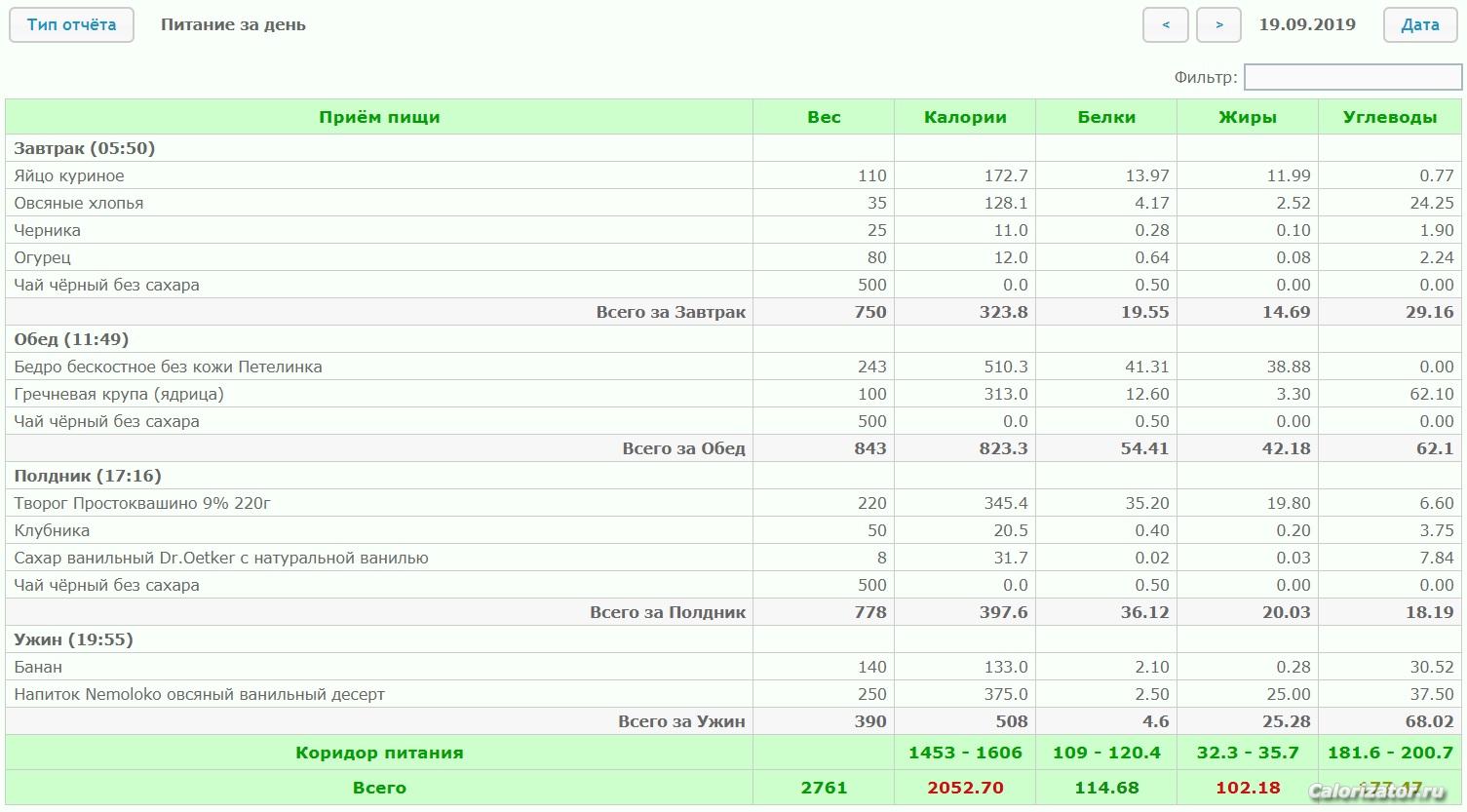Viewport: 1467px width, 812px height.
Task: Click weight value 140 for Банан
Action: click(872, 667)
